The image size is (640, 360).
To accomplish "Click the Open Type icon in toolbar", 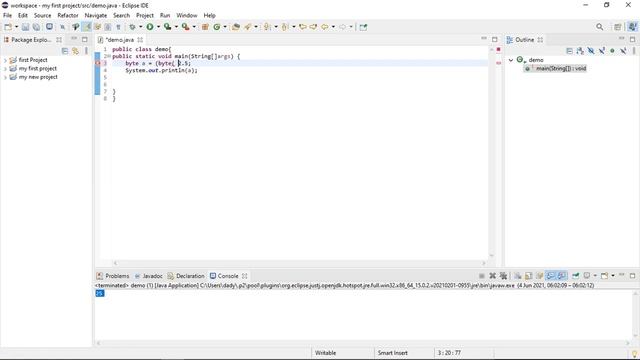I will [x=236, y=27].
